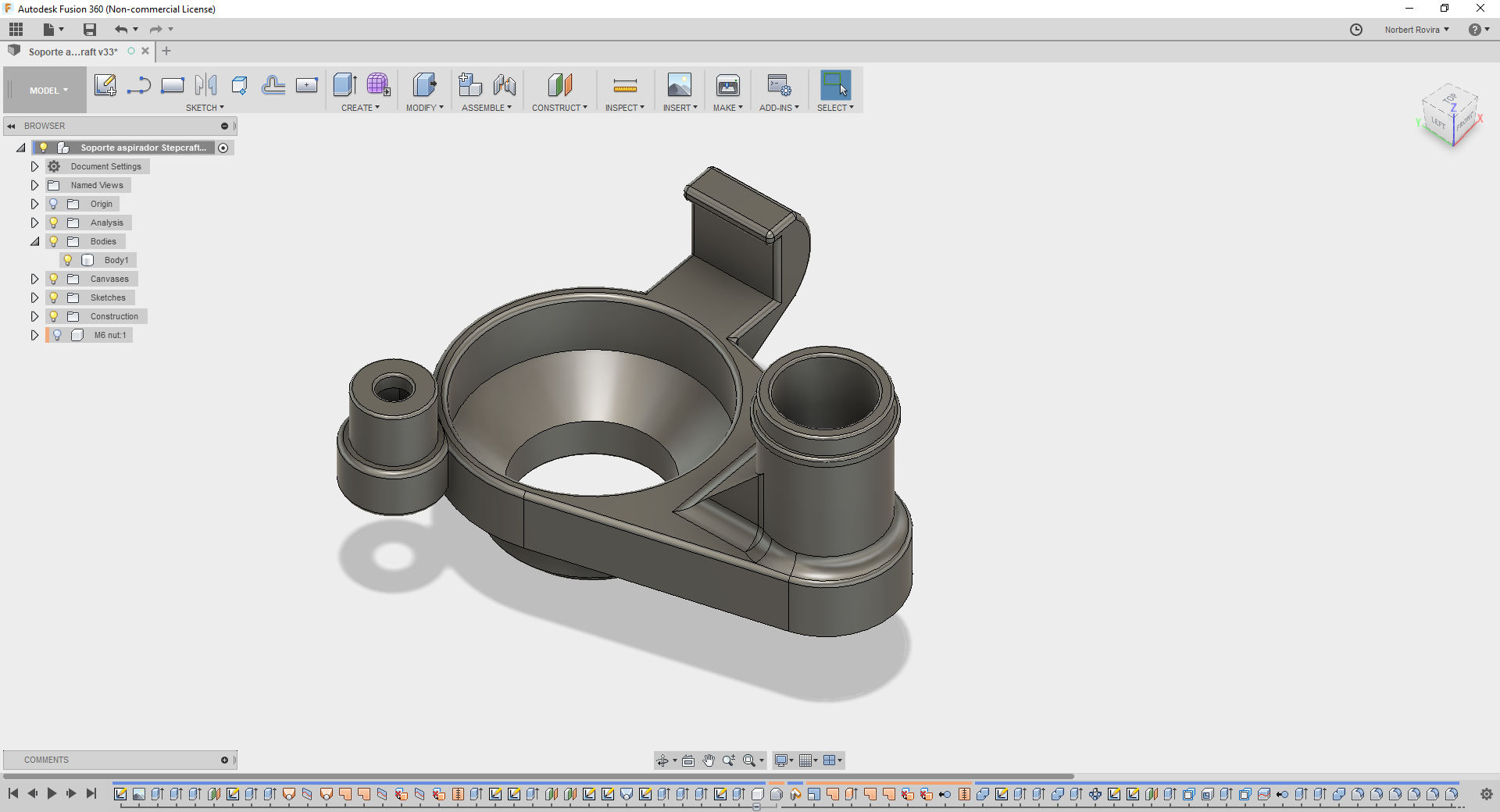
Task: Expand the Origin folder in browser
Action: [34, 204]
